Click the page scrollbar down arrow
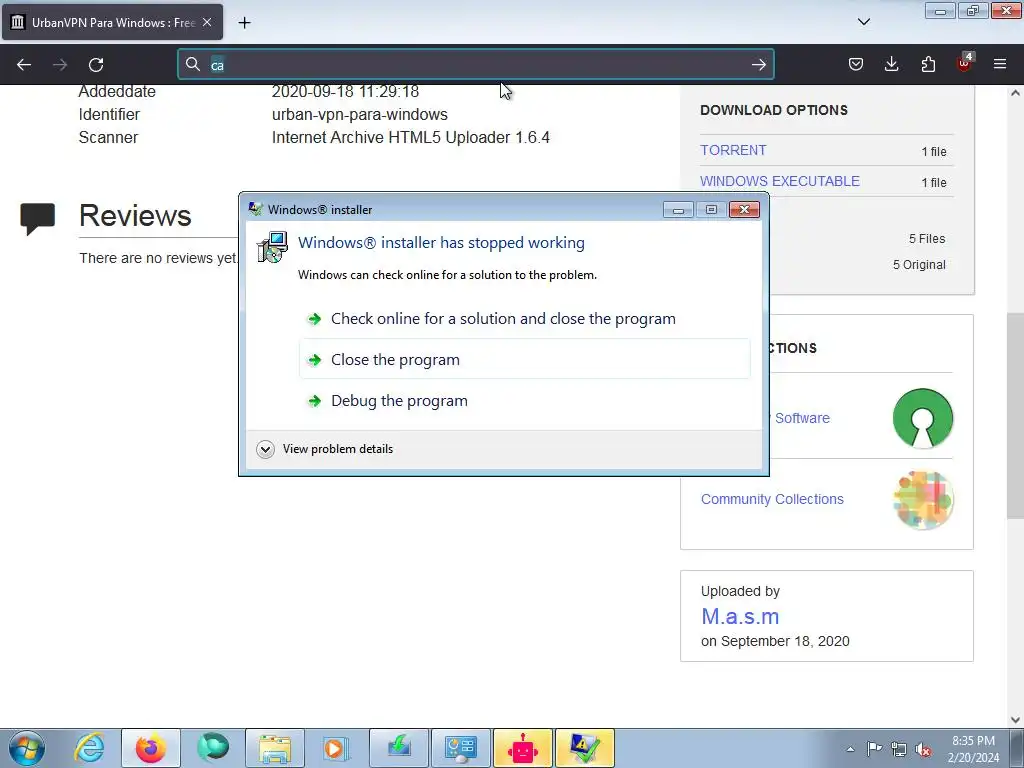This screenshot has width=1024, height=768. click(1015, 720)
